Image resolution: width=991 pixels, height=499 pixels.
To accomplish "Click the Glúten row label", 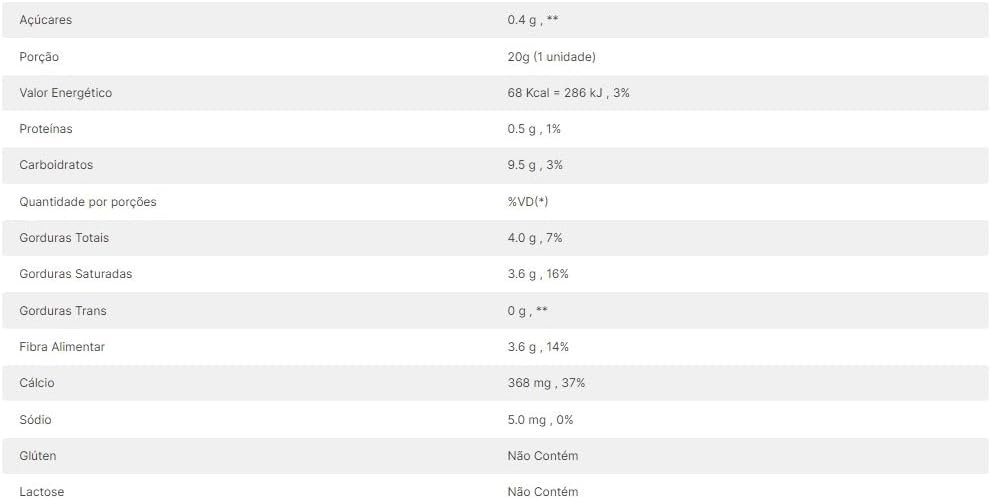I will tap(38, 456).
